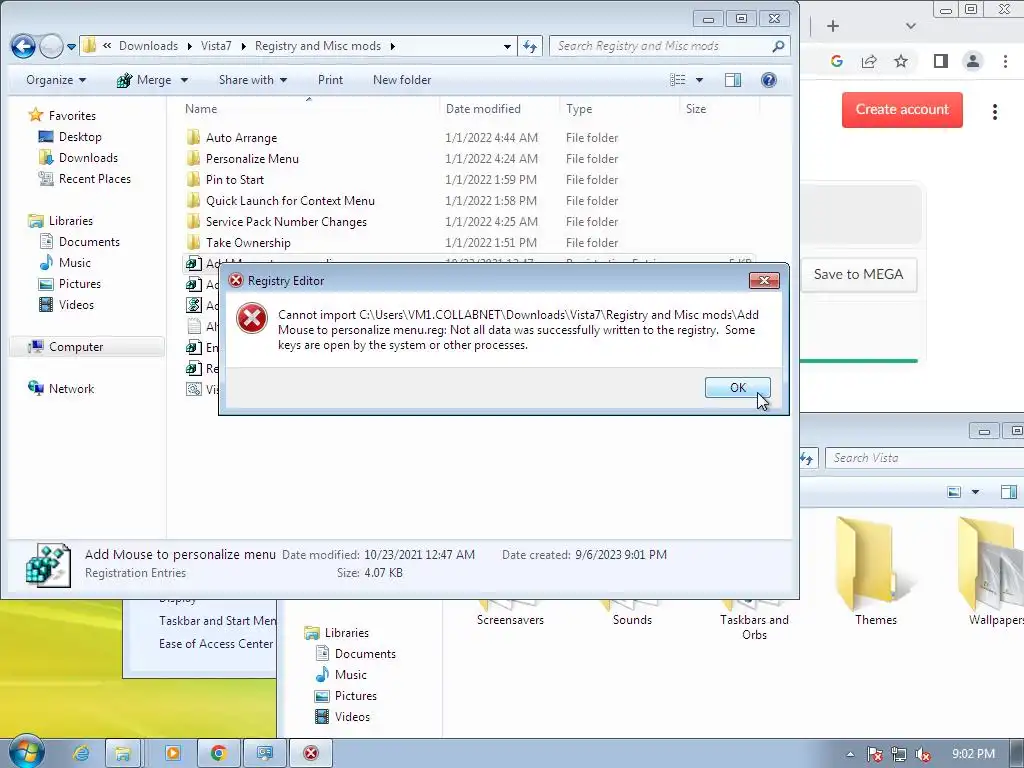Select Music in front Explorer navigation pane
Screen dimensions: 1024x768
74,263
